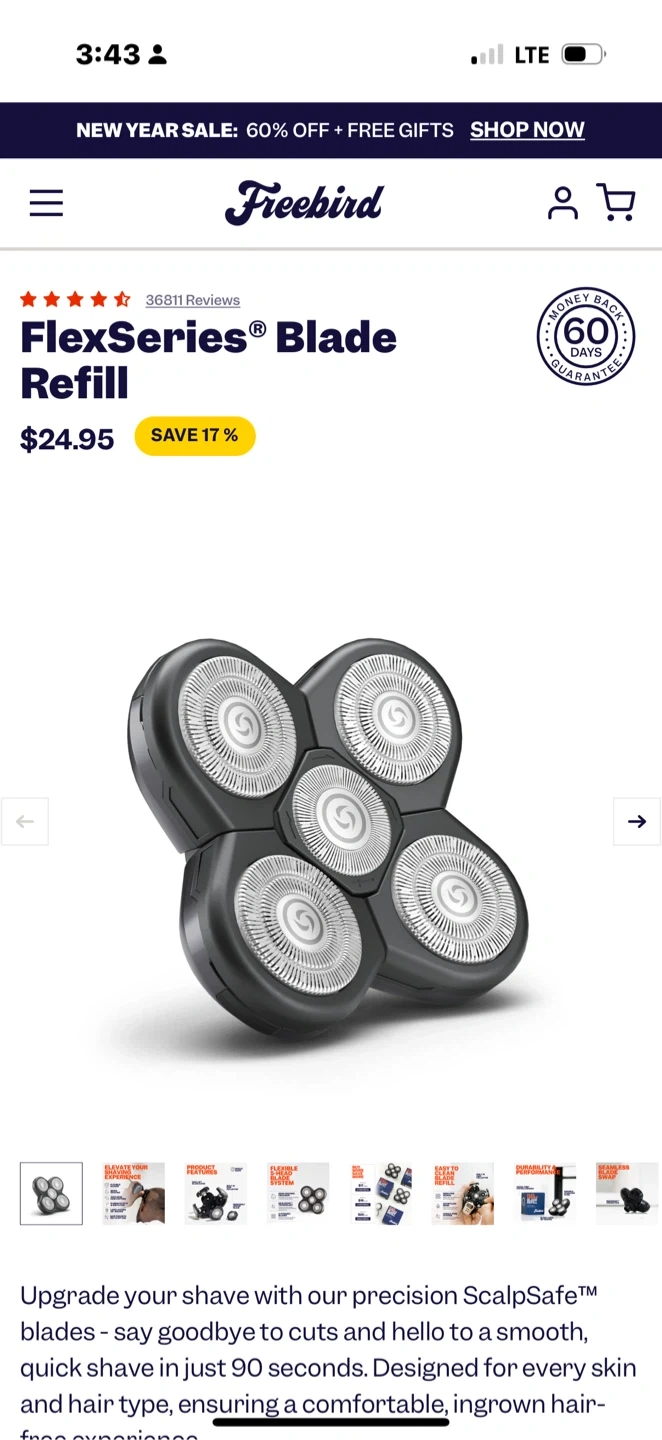Image resolution: width=662 pixels, height=1440 pixels.
Task: Tap the 60 days money back badge
Action: [586, 336]
